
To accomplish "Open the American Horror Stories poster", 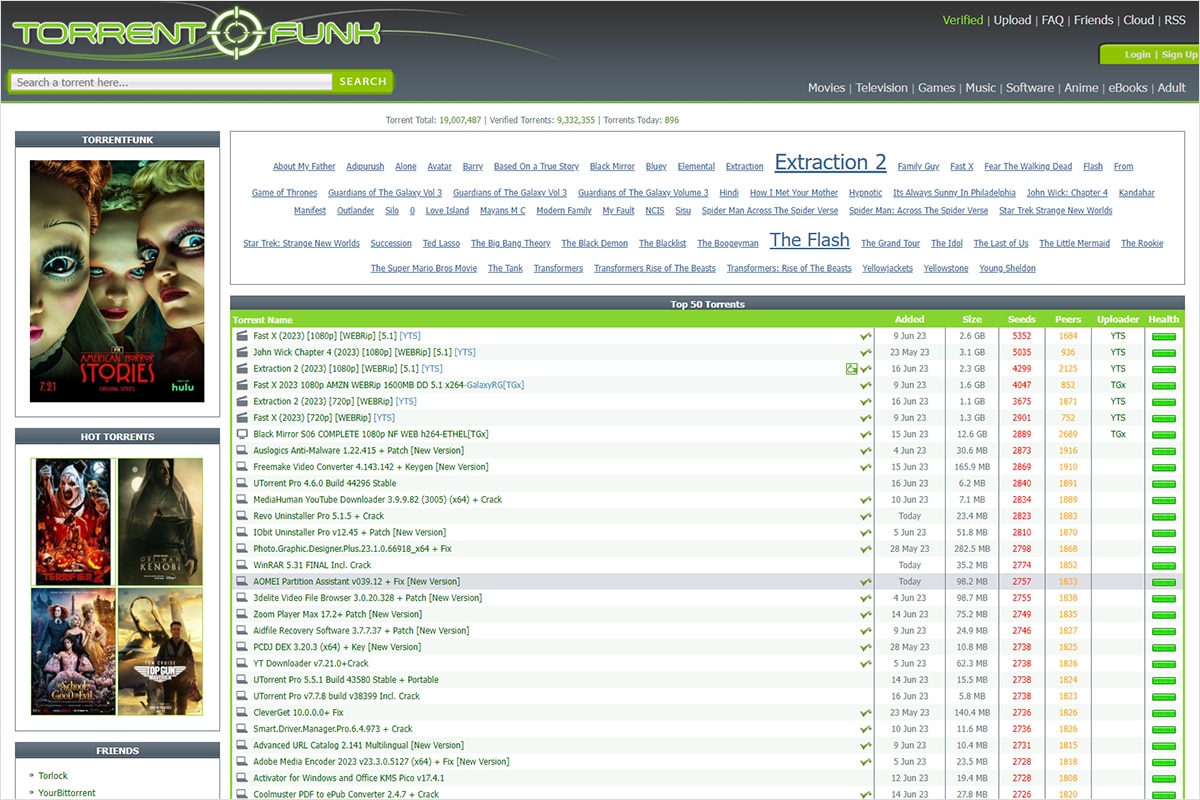I will click(x=117, y=281).
